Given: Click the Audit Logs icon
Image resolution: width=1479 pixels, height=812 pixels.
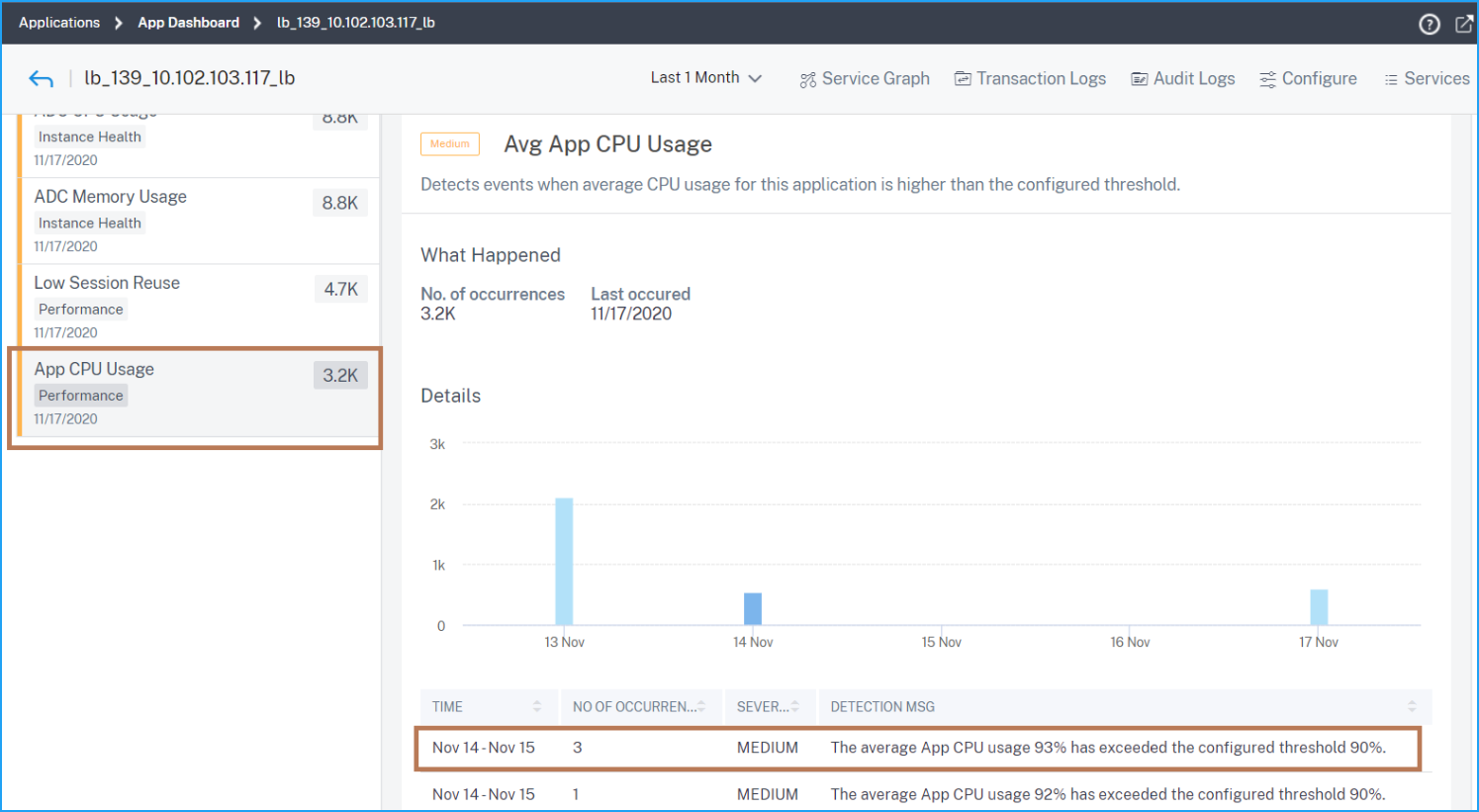Looking at the screenshot, I should (1140, 78).
